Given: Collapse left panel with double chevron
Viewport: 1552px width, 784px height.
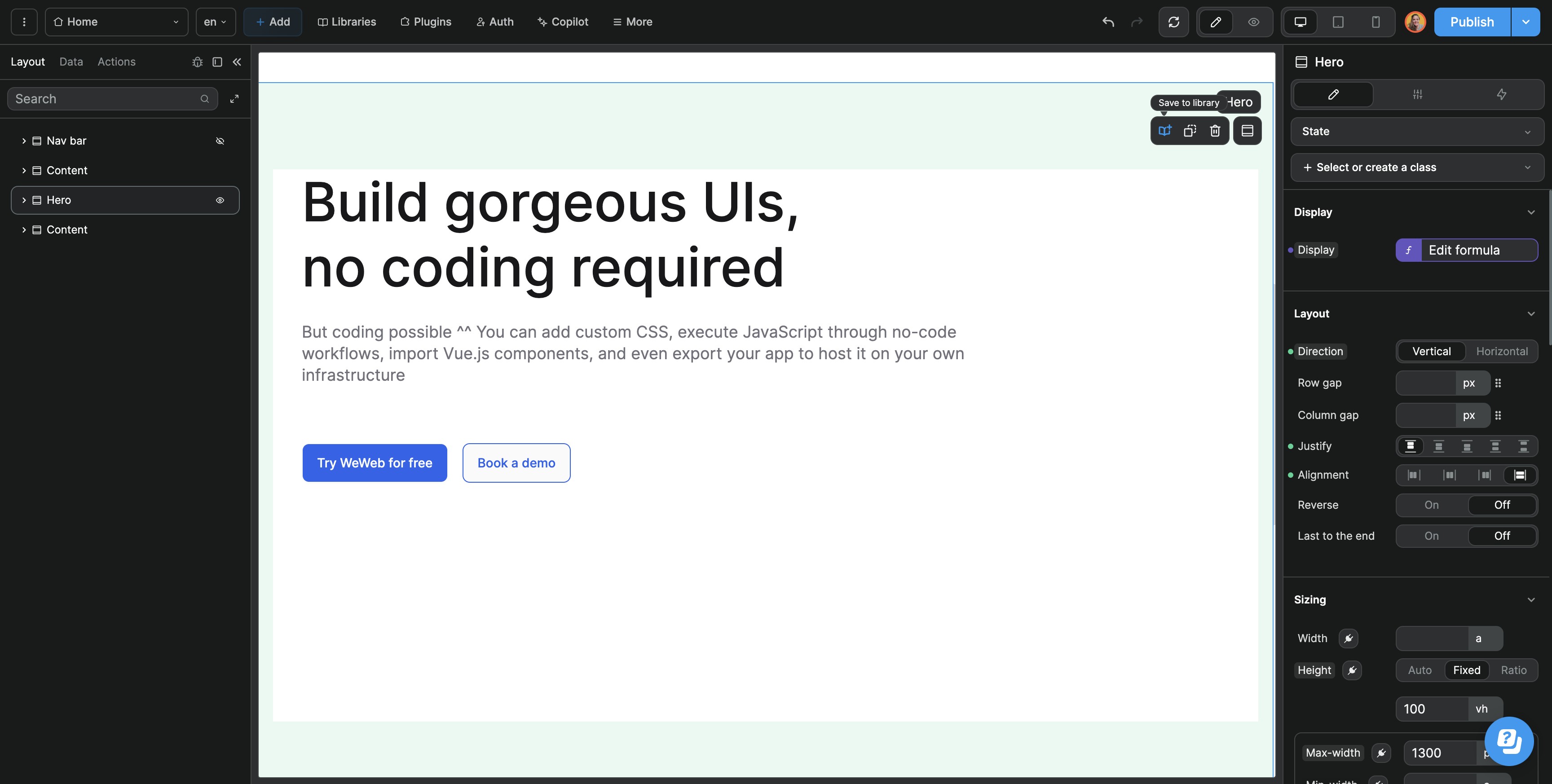Looking at the screenshot, I should click(237, 62).
